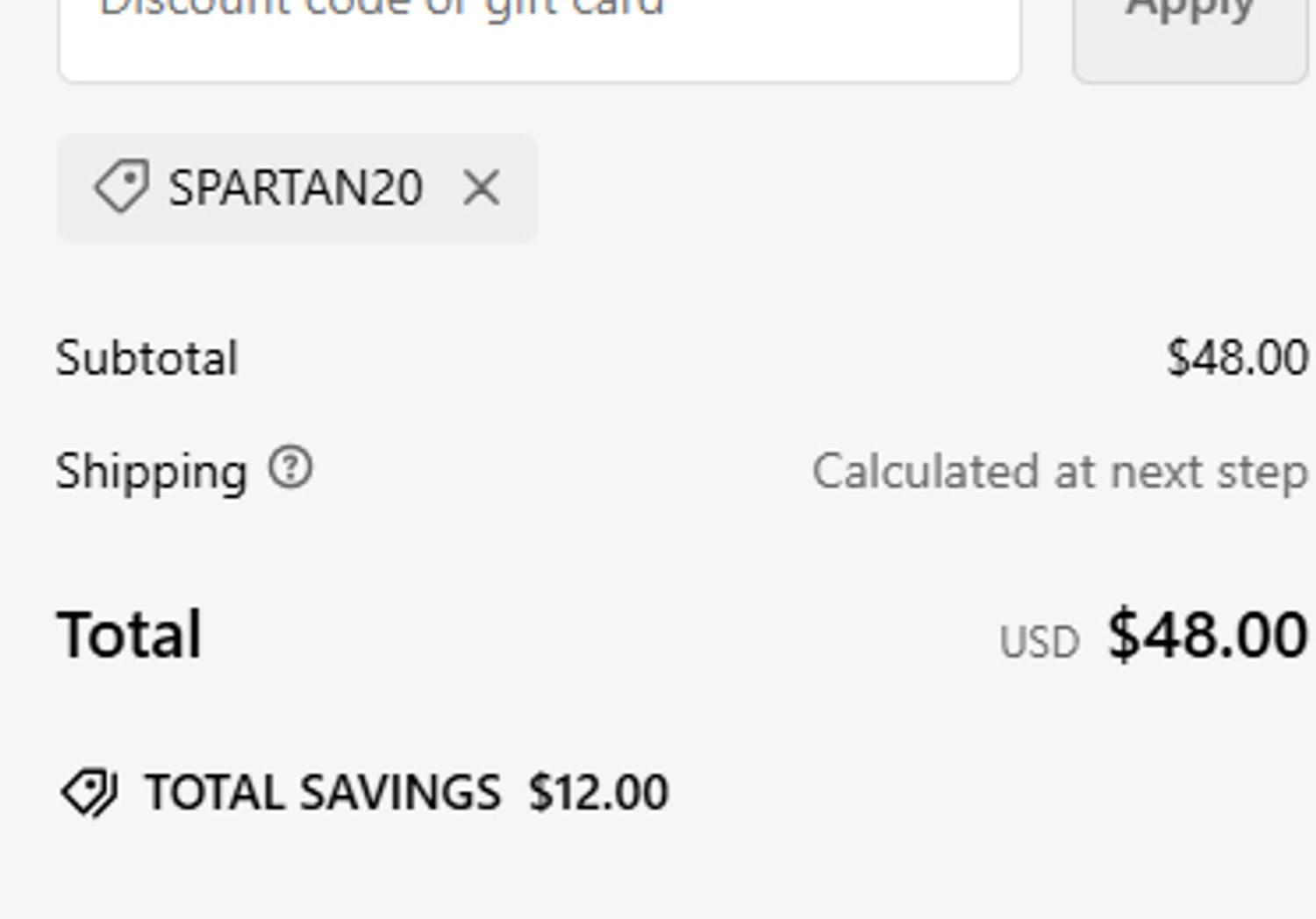This screenshot has width=1316, height=919.
Task: Click the SPARTAN20 code text
Action: coord(296,188)
